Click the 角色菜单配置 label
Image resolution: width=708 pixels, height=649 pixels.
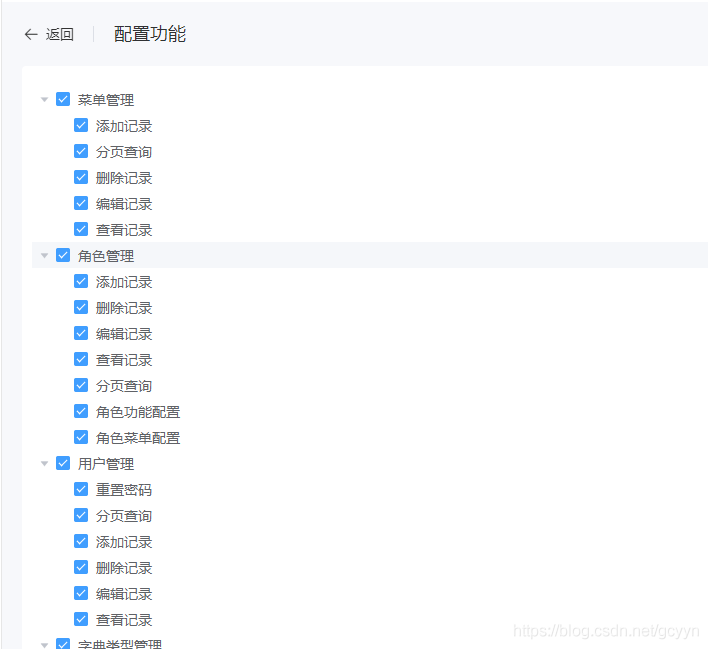coord(138,438)
